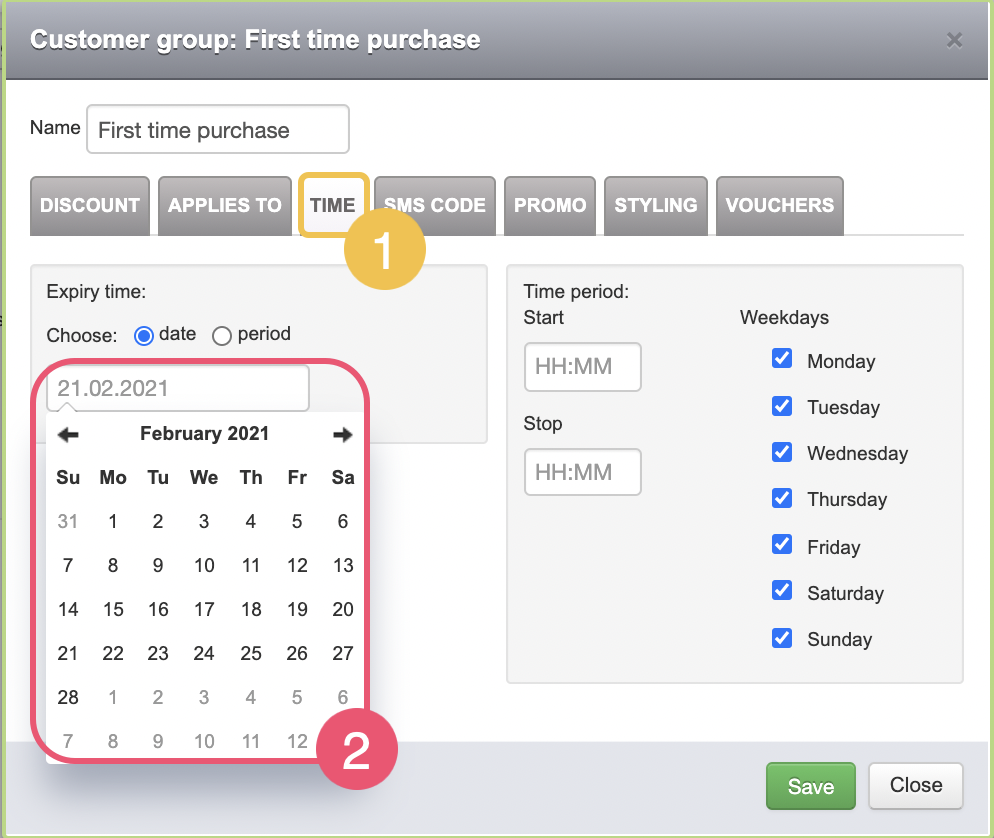
Task: Pick February 15 in the calendar
Action: (113, 610)
